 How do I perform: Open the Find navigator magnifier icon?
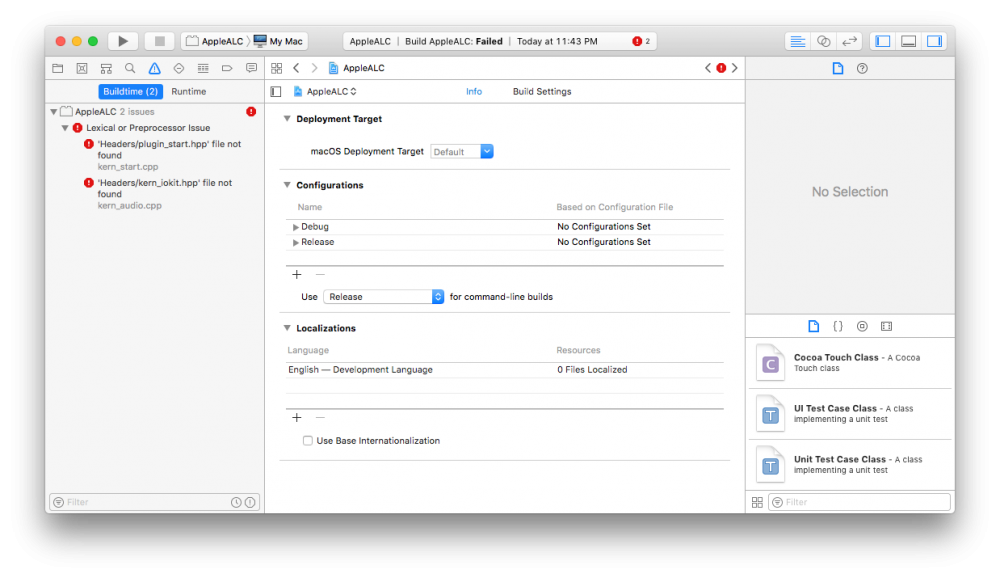130,68
